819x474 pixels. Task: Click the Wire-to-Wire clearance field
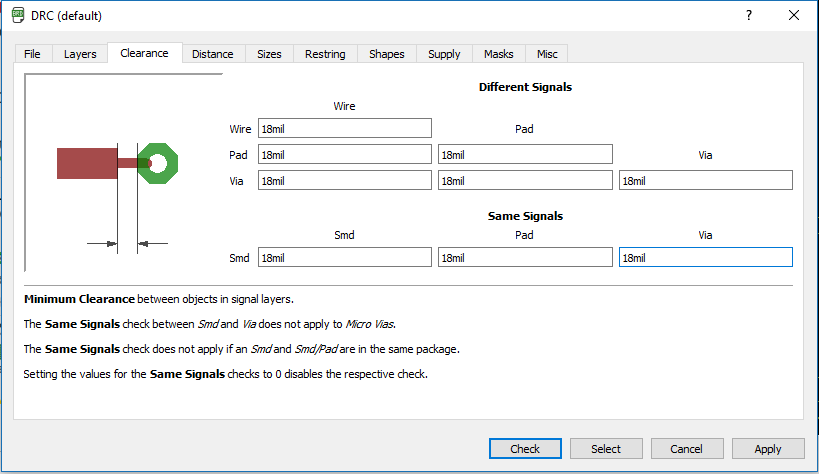345,129
